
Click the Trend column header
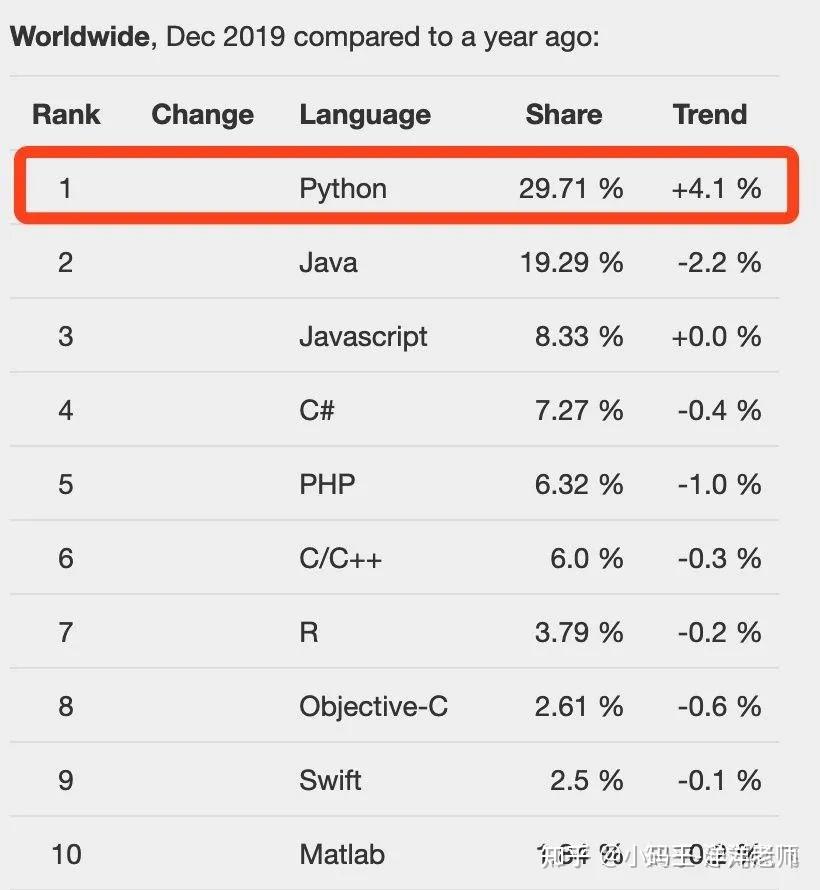point(710,114)
